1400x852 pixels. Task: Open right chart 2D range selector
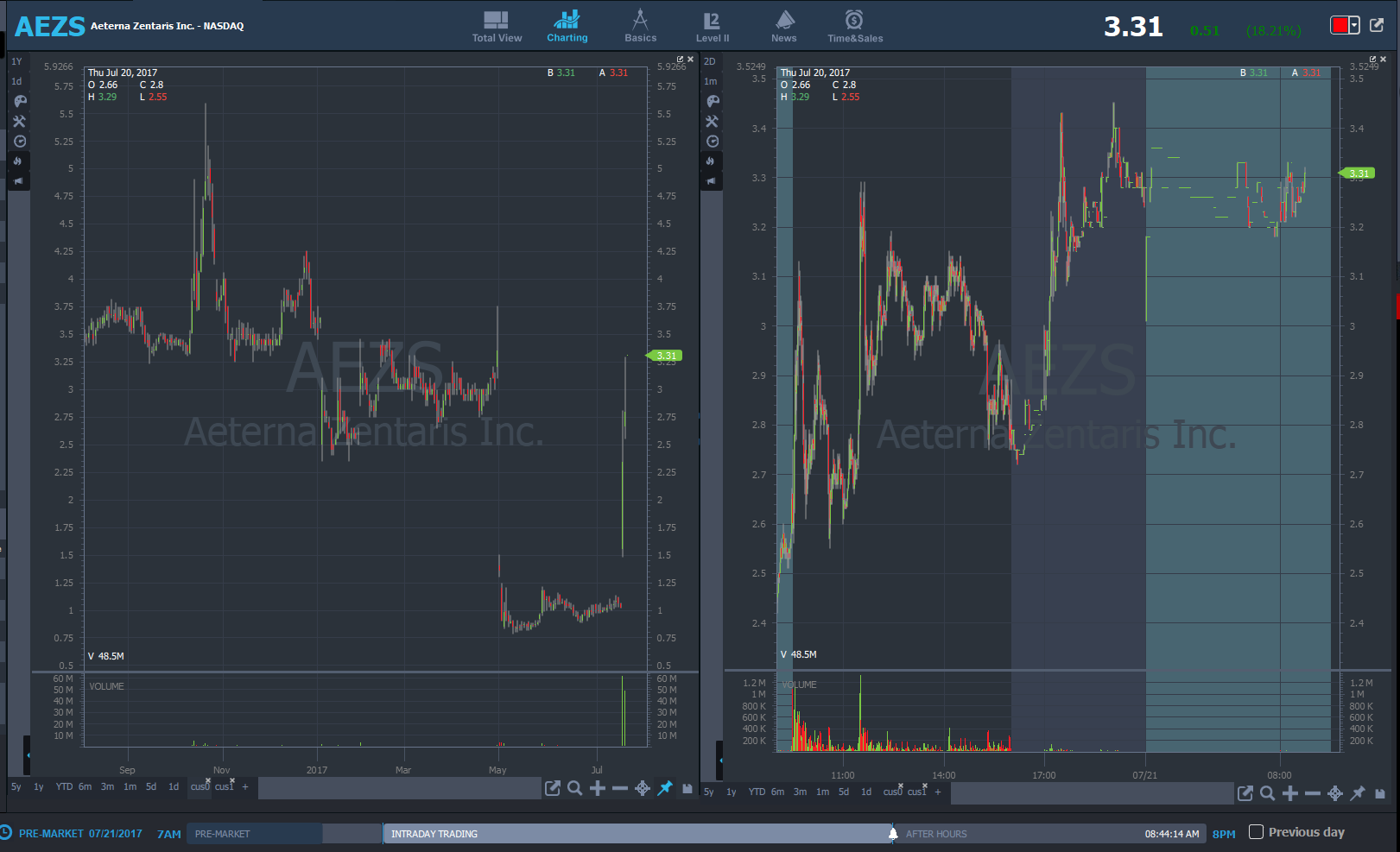click(710, 61)
